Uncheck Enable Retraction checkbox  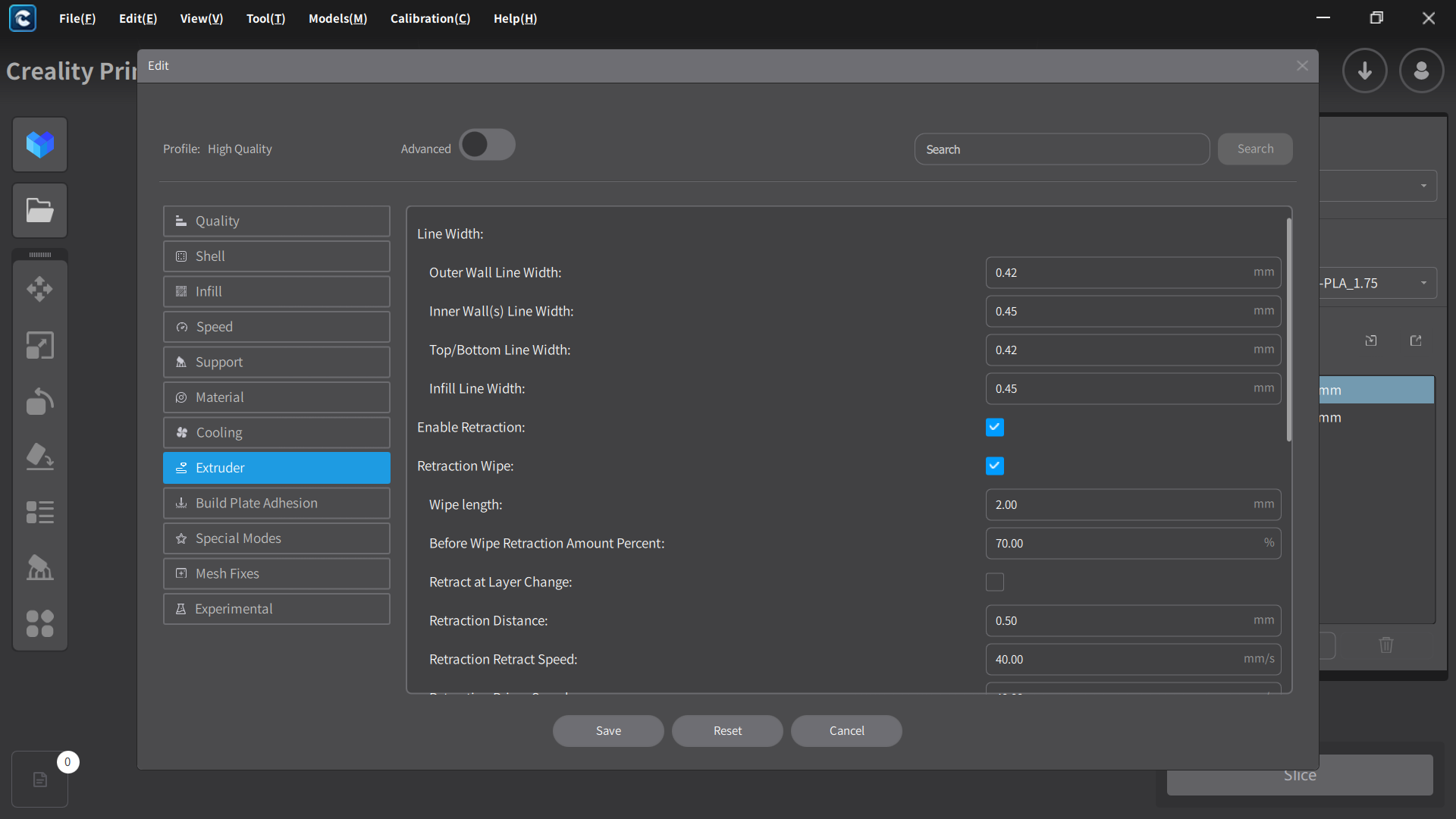coord(995,427)
